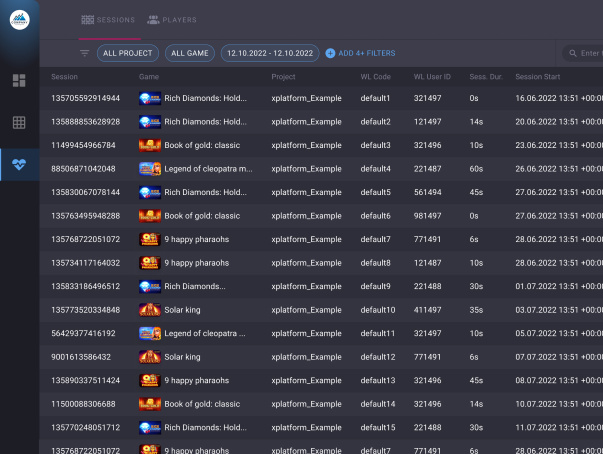This screenshot has height=454, width=603.
Task: Switch to the Sessions tab
Action: coord(108,19)
